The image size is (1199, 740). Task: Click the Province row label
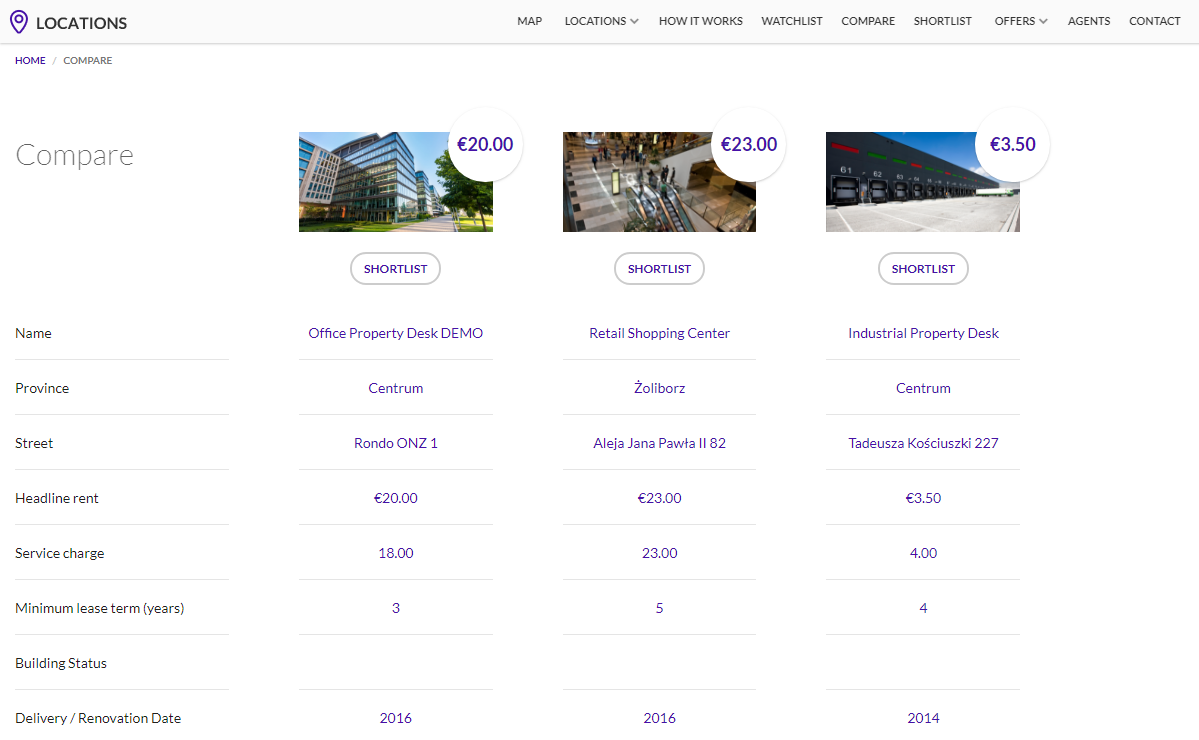click(42, 388)
